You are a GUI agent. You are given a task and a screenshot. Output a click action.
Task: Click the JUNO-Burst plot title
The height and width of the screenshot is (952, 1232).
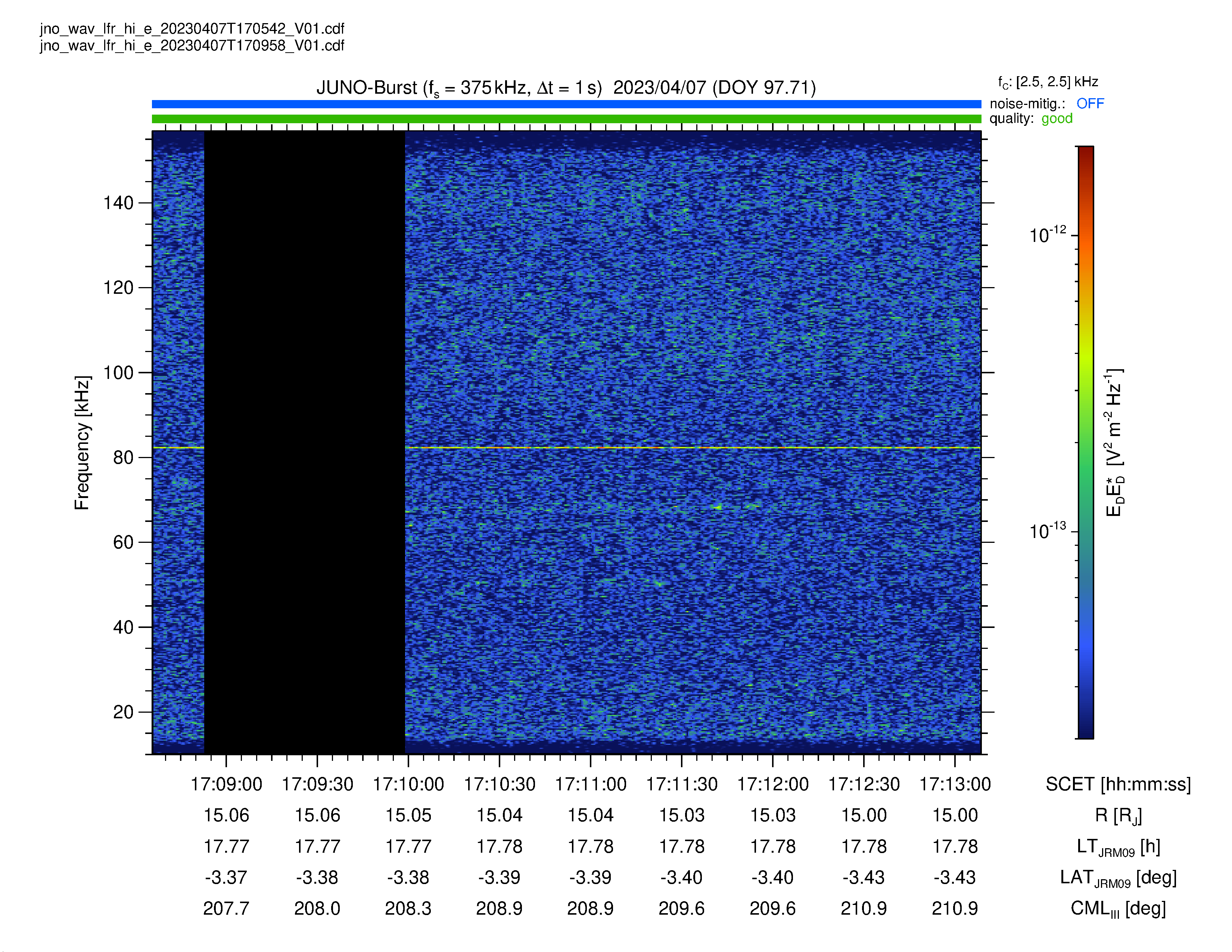pos(566,88)
